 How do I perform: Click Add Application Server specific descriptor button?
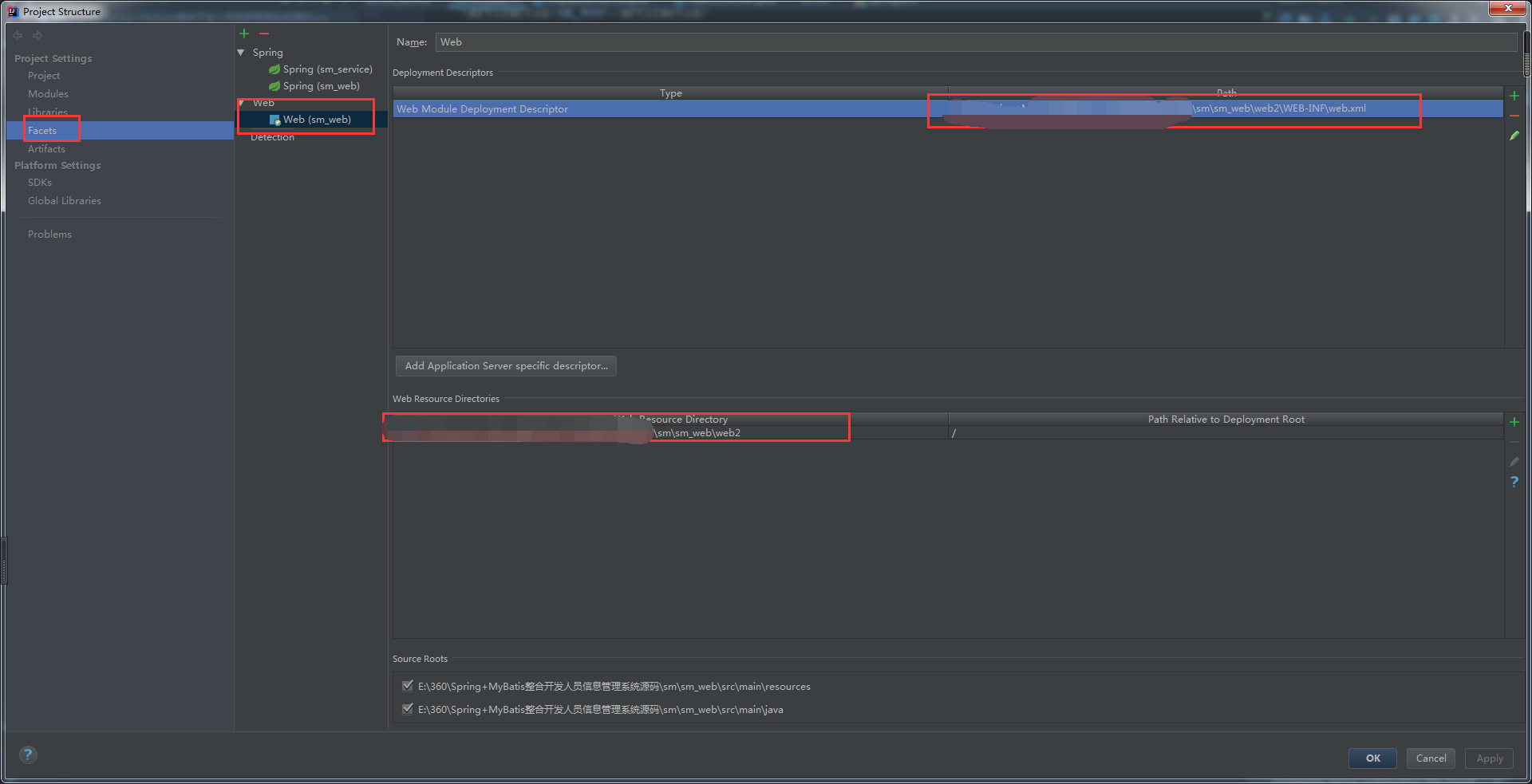(506, 366)
